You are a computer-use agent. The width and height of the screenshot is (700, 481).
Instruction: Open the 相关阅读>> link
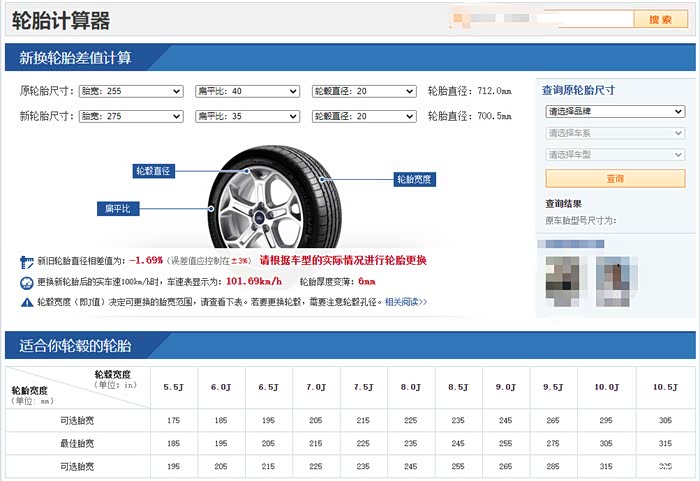(x=406, y=302)
